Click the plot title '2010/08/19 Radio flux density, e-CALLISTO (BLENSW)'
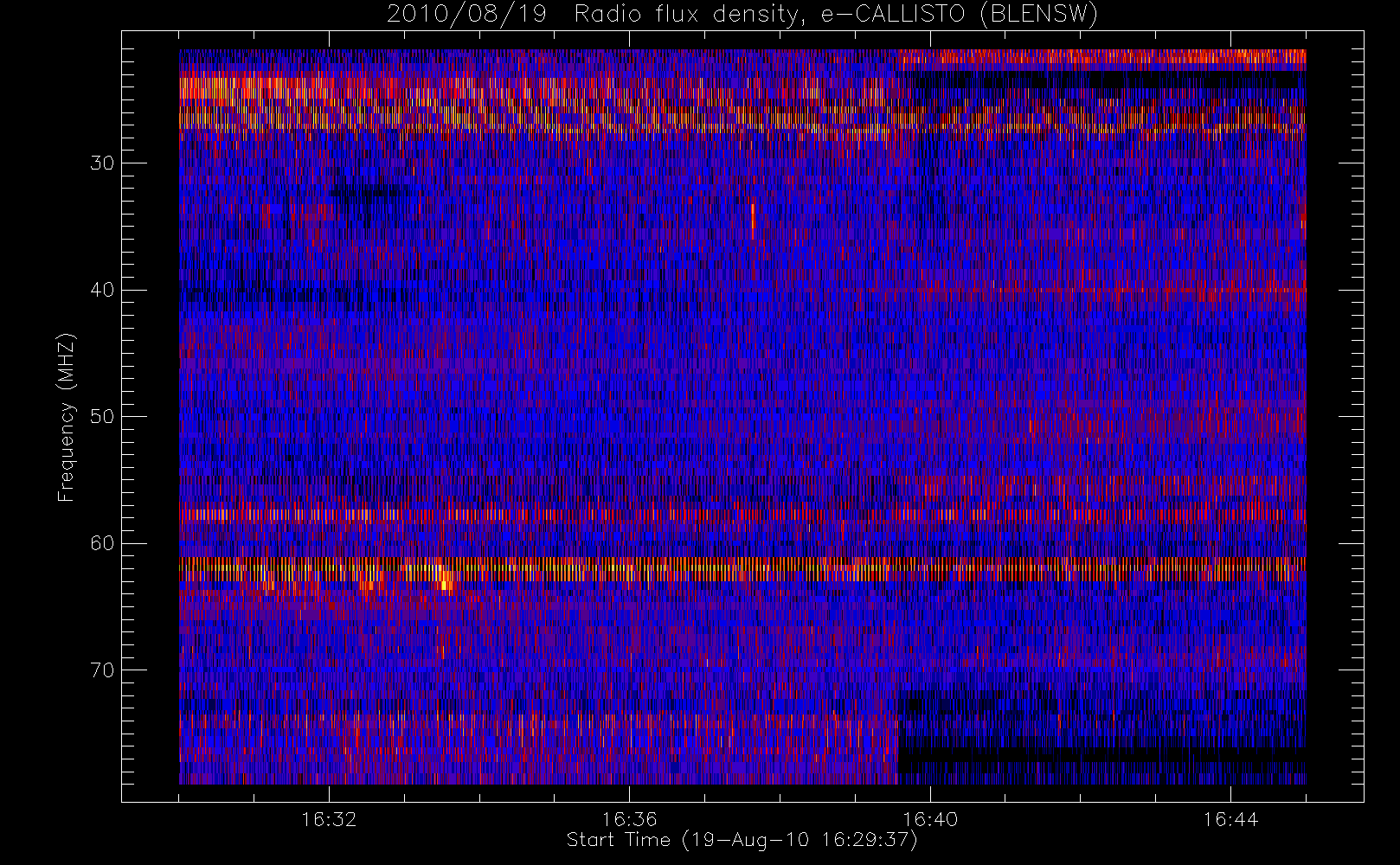Screen dimensions: 1400x865 (x=742, y=15)
